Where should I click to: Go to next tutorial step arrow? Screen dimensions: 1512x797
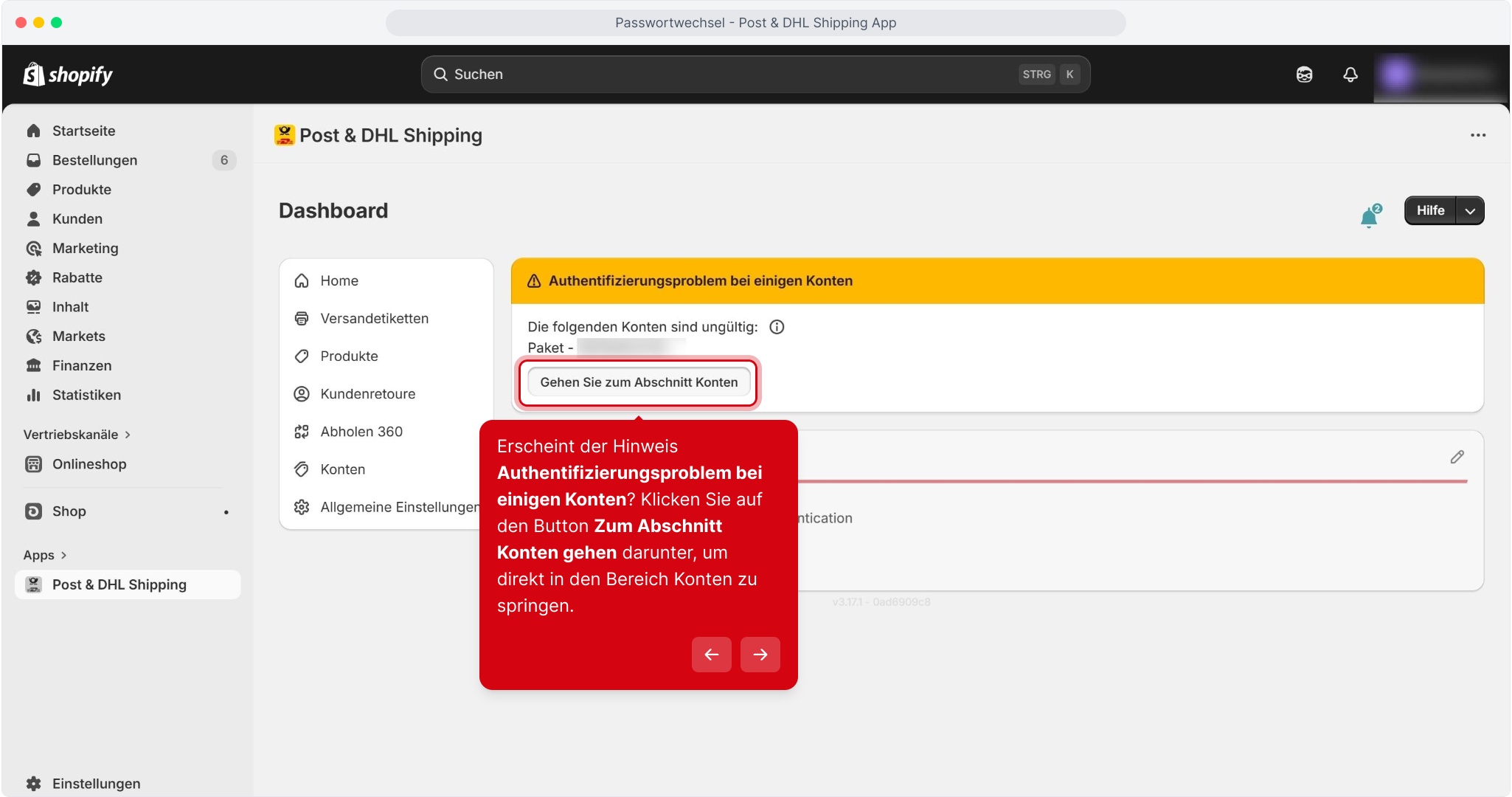(760, 655)
